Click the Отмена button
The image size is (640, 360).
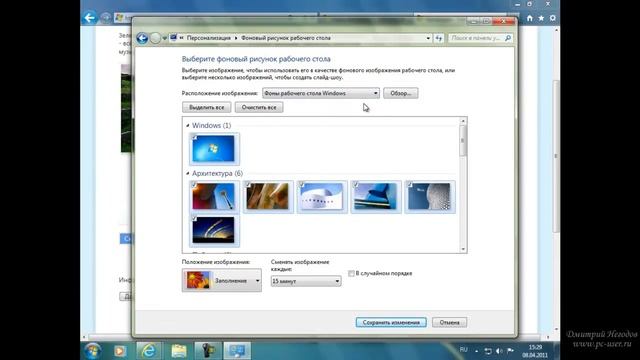coord(449,322)
